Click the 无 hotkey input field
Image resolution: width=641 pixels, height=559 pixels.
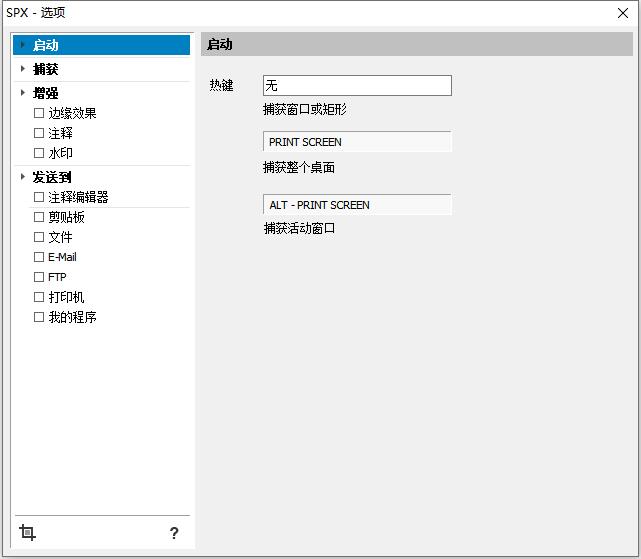pos(356,86)
